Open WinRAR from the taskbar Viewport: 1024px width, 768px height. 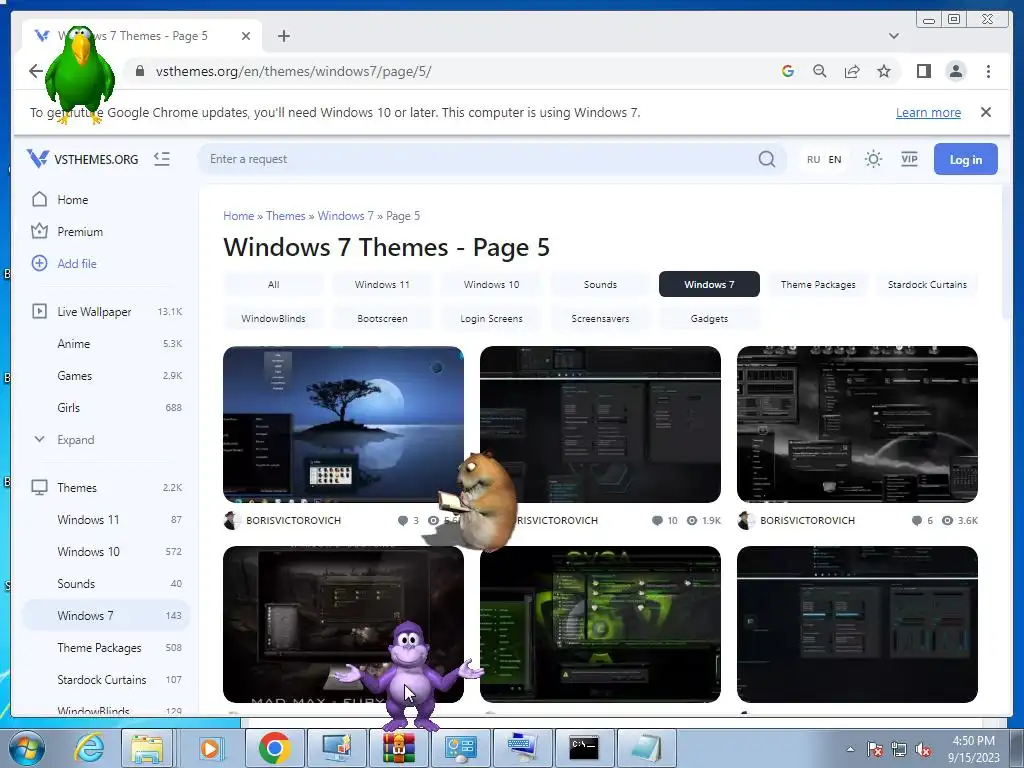click(x=398, y=748)
